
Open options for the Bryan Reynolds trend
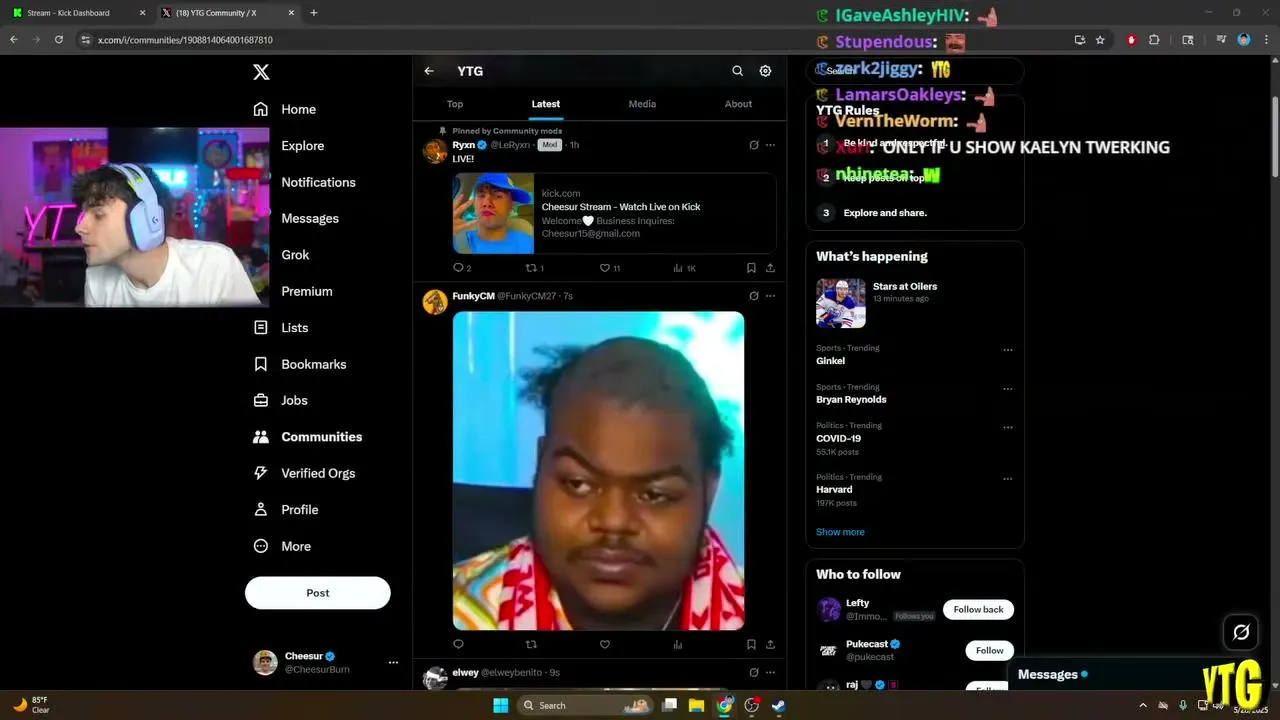click(x=1008, y=389)
